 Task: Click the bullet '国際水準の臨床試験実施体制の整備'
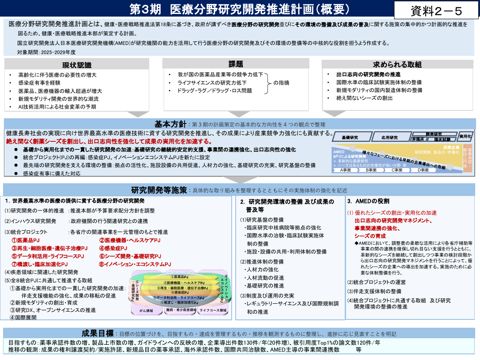point(379,82)
